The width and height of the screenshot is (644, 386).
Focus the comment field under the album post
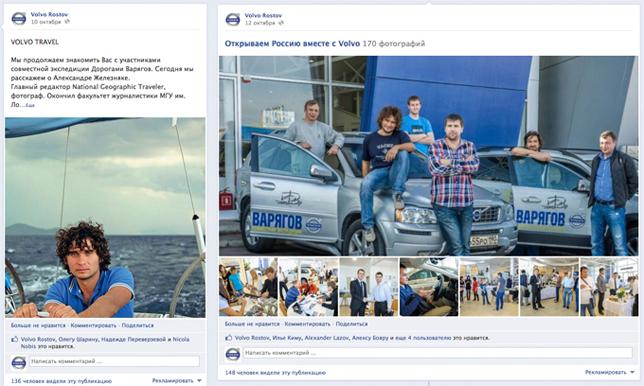pyautogui.click(x=438, y=353)
